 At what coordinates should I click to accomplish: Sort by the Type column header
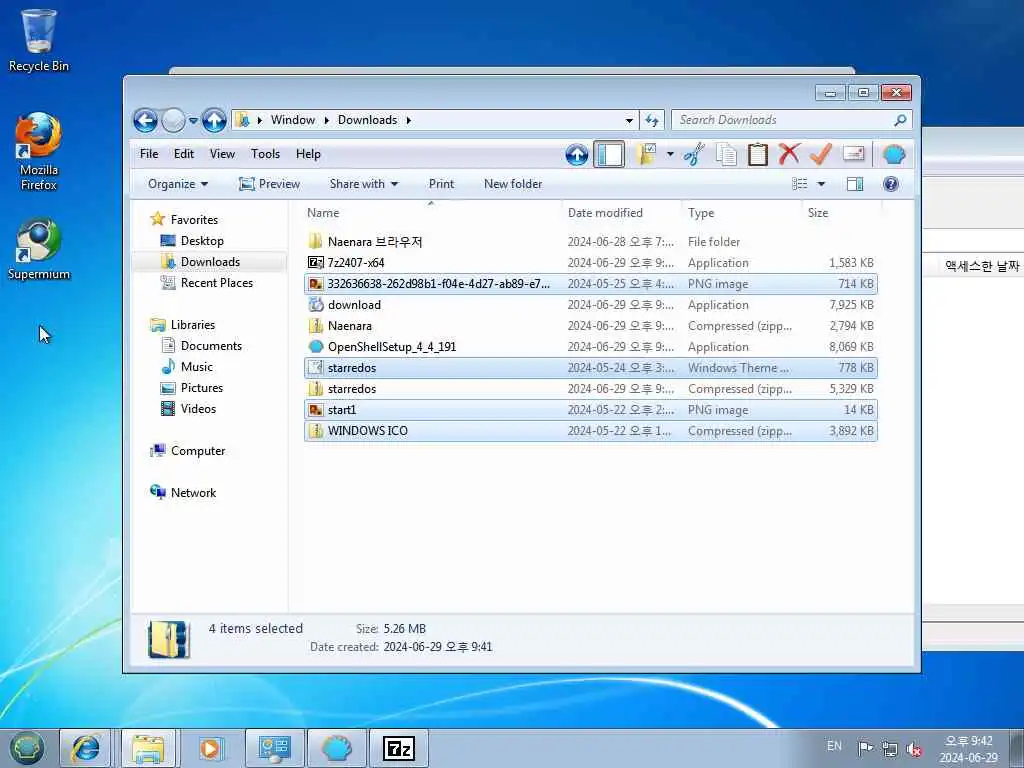(741, 213)
